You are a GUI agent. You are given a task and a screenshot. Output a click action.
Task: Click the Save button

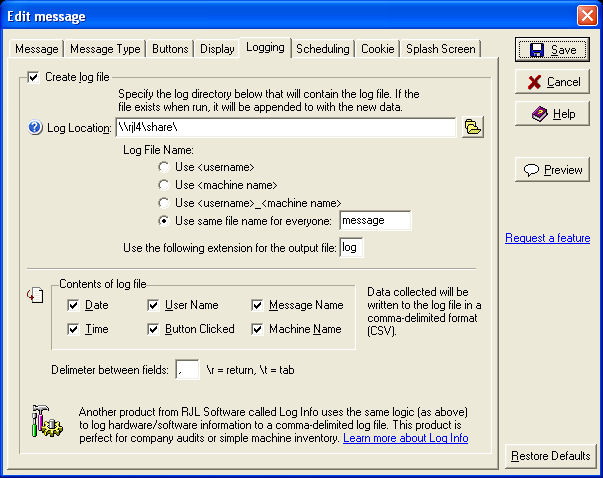click(x=552, y=50)
